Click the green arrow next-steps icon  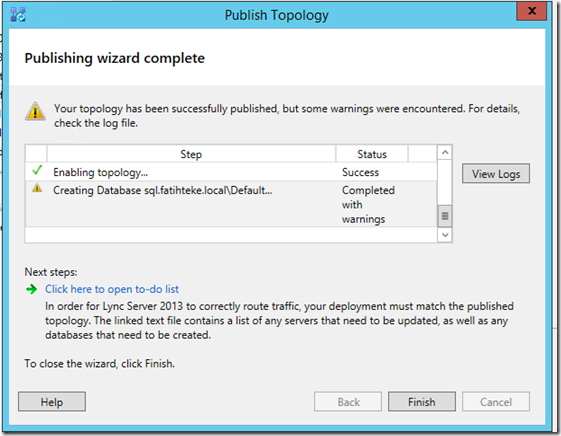(31, 289)
